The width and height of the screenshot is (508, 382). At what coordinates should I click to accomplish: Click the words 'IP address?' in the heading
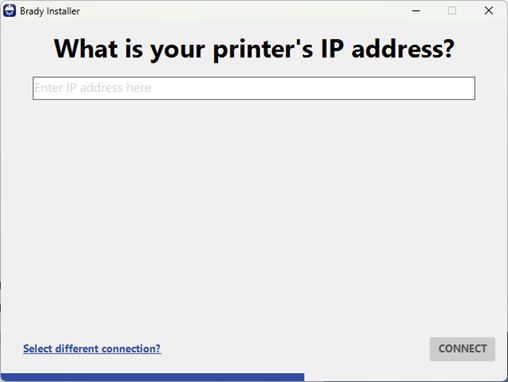coord(388,49)
